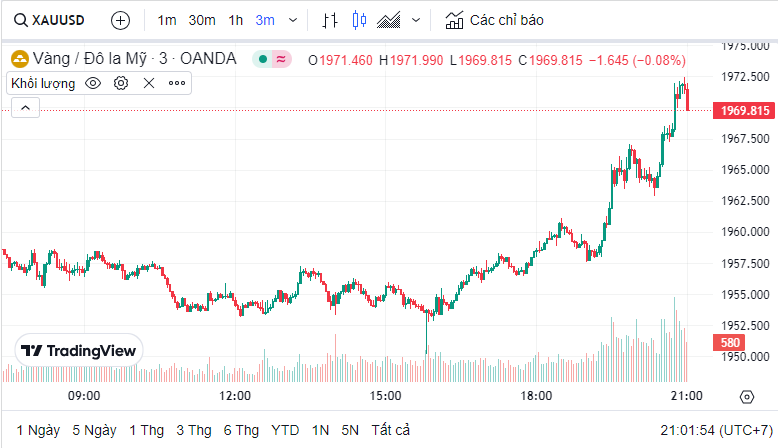
Task: Expand the timeframe interval dropdown
Action: (292, 20)
